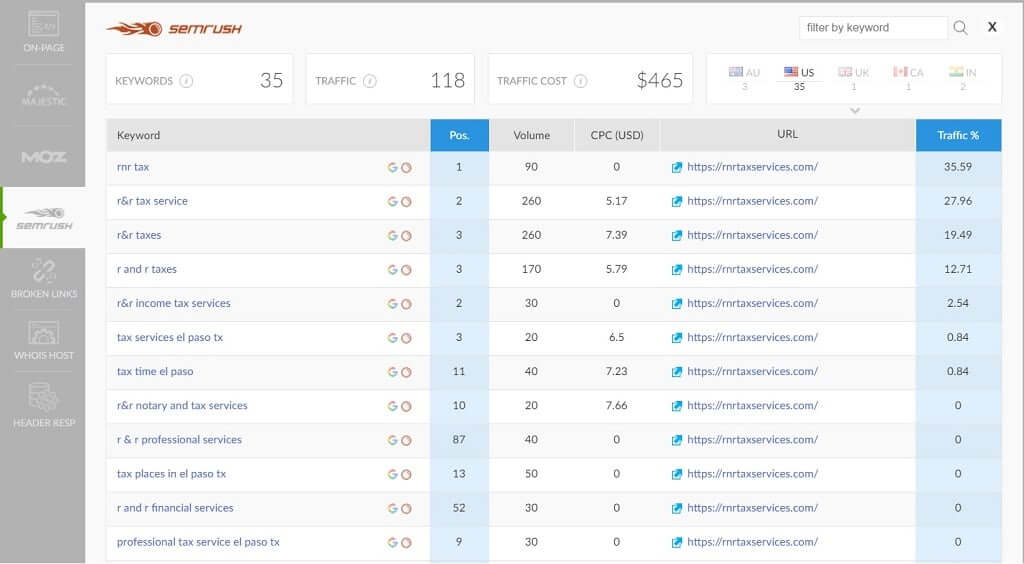Click the SEMrush logo at top
This screenshot has height=564, width=1024.
[174, 29]
